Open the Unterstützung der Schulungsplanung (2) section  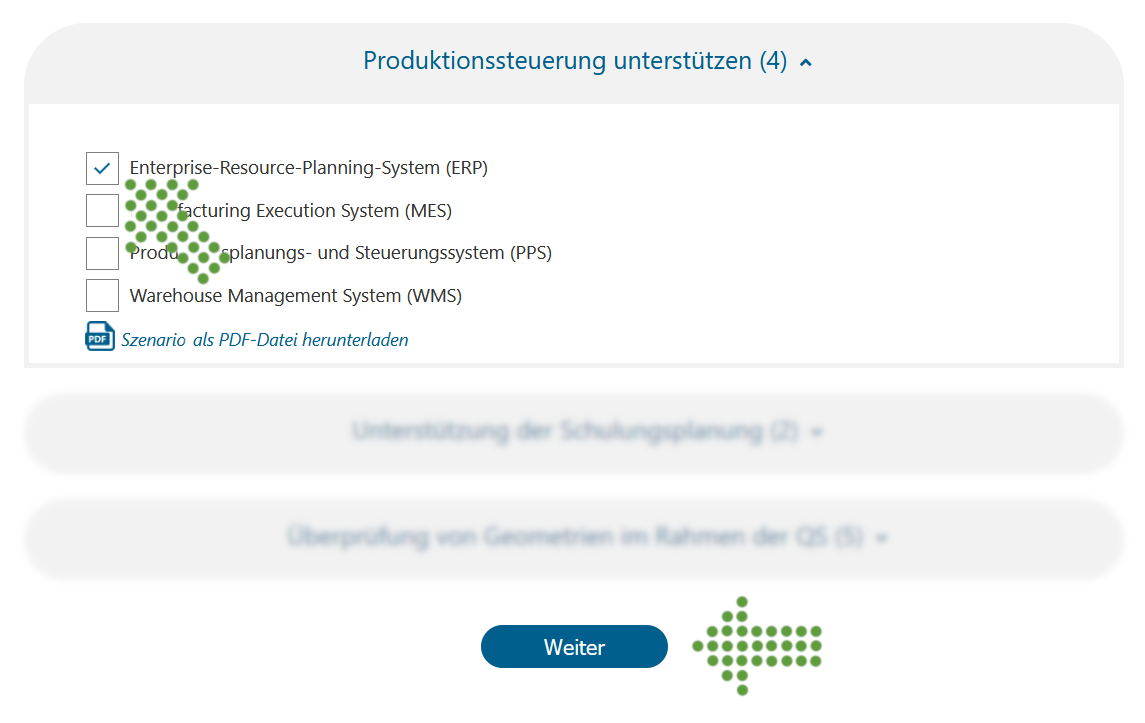[x=575, y=431]
